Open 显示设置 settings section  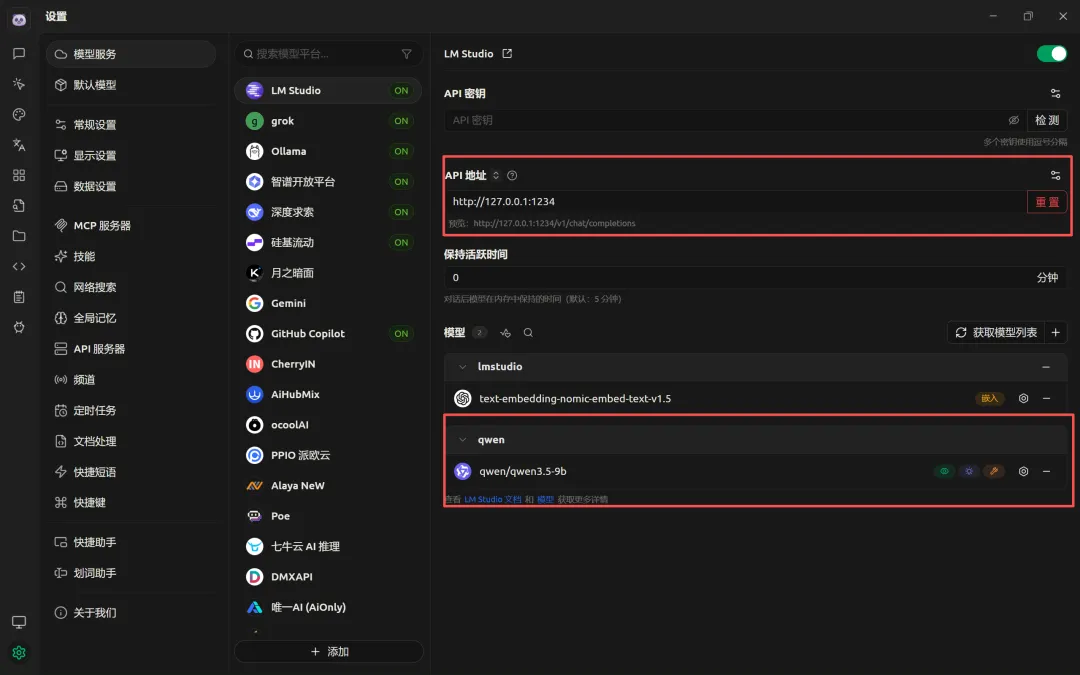131,156
